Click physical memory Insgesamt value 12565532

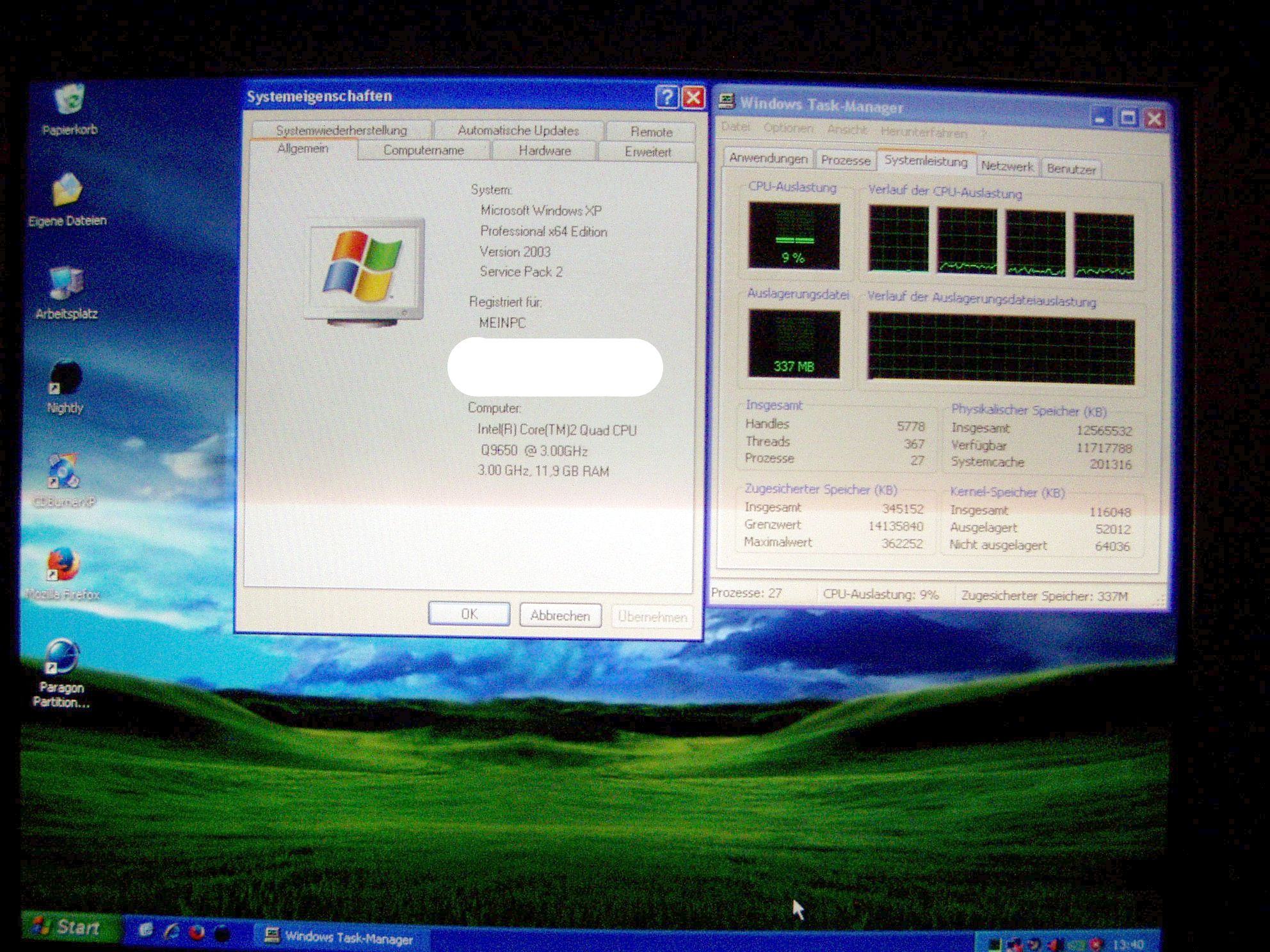click(x=1104, y=431)
